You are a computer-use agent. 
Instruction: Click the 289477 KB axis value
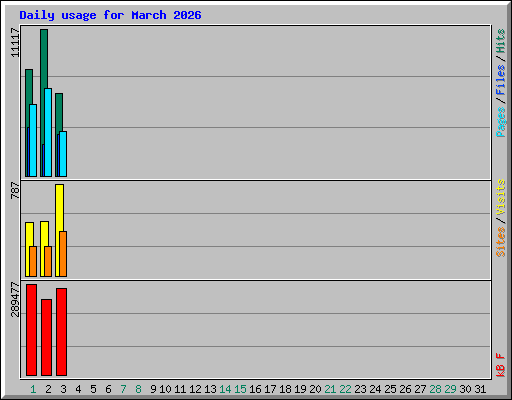coord(15,299)
